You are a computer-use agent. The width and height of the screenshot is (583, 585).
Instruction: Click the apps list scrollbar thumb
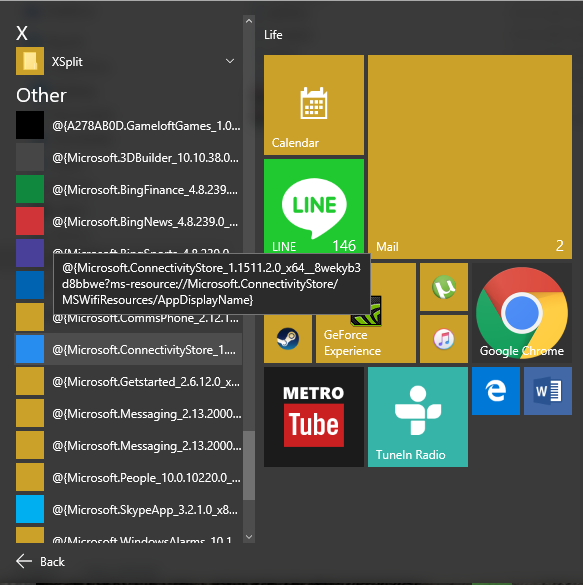pos(249,465)
